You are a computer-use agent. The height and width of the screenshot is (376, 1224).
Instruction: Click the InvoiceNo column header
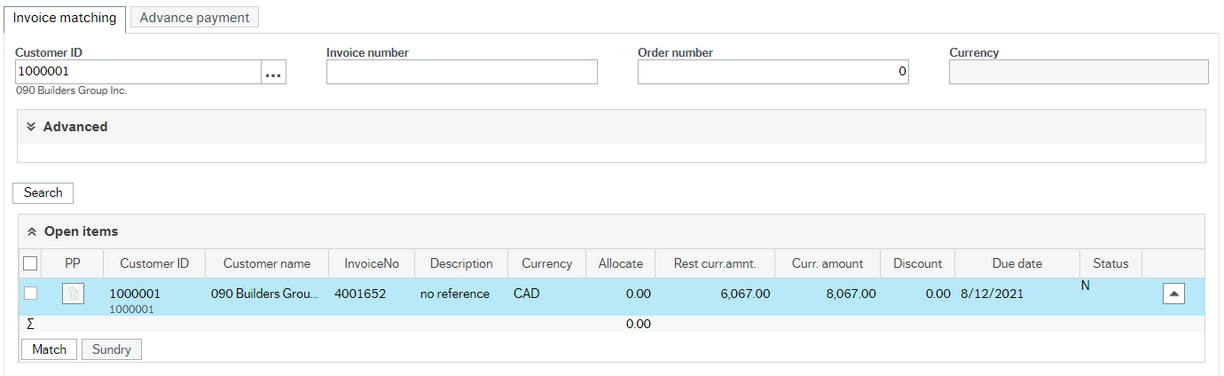pos(371,264)
